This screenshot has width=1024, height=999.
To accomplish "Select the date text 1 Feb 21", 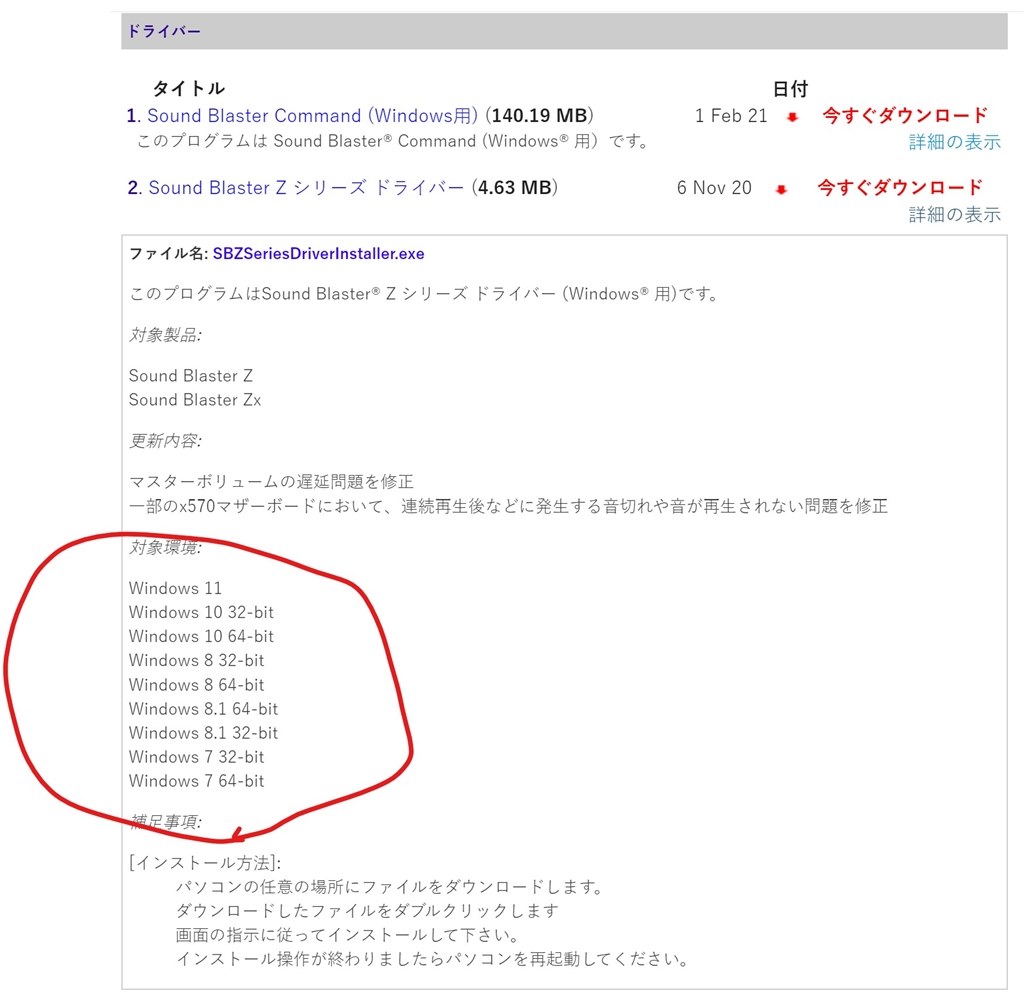I will coord(731,116).
